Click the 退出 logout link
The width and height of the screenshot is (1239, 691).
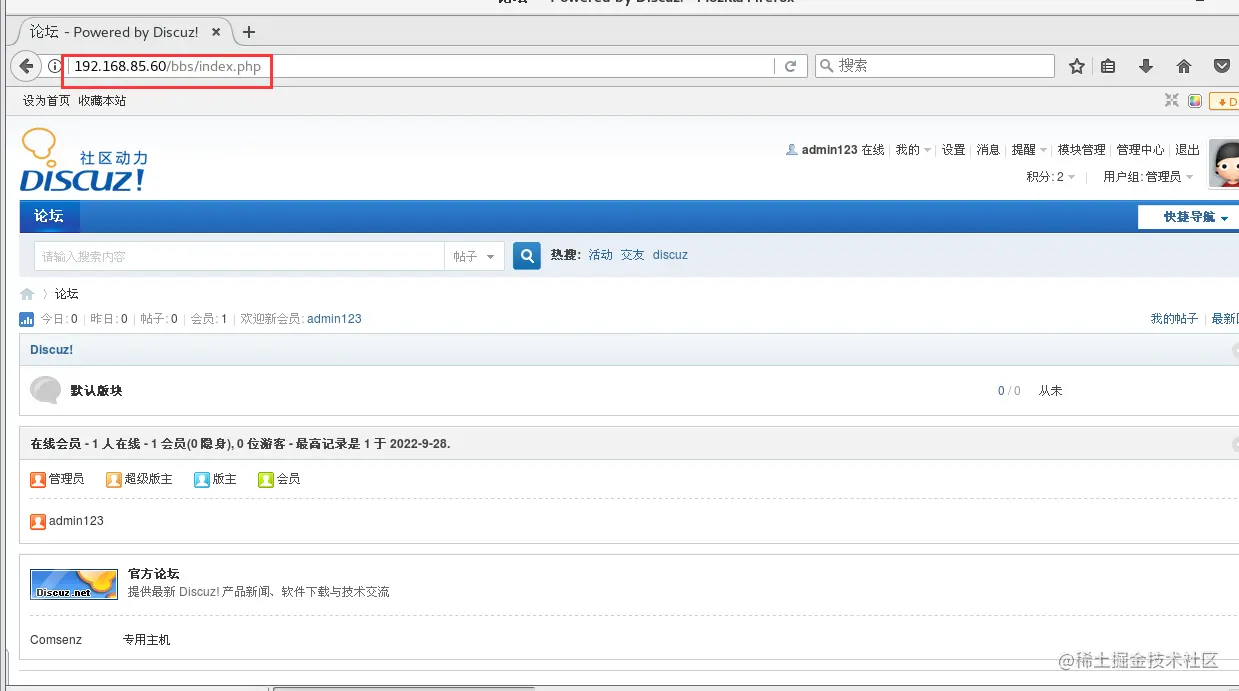(1187, 149)
